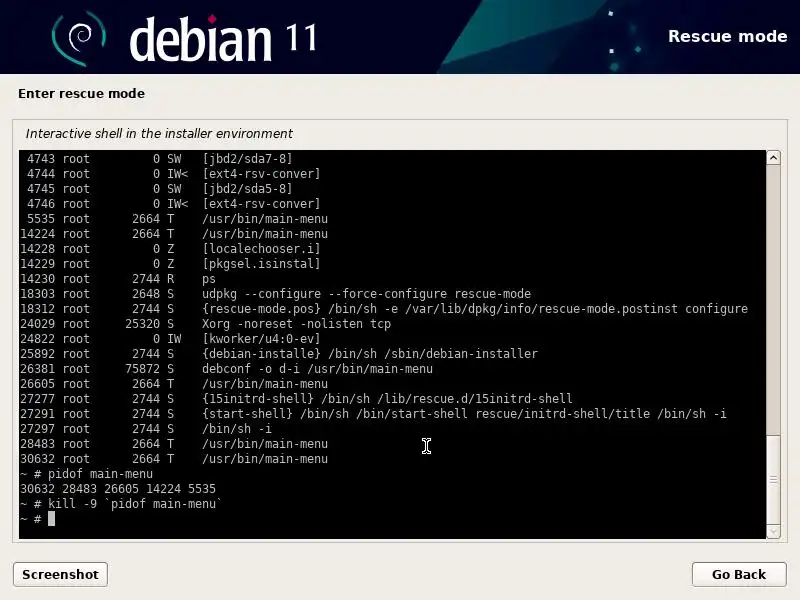This screenshot has width=800, height=600.
Task: Click the rescue-mode.postinst configure process row
Action: (384, 309)
